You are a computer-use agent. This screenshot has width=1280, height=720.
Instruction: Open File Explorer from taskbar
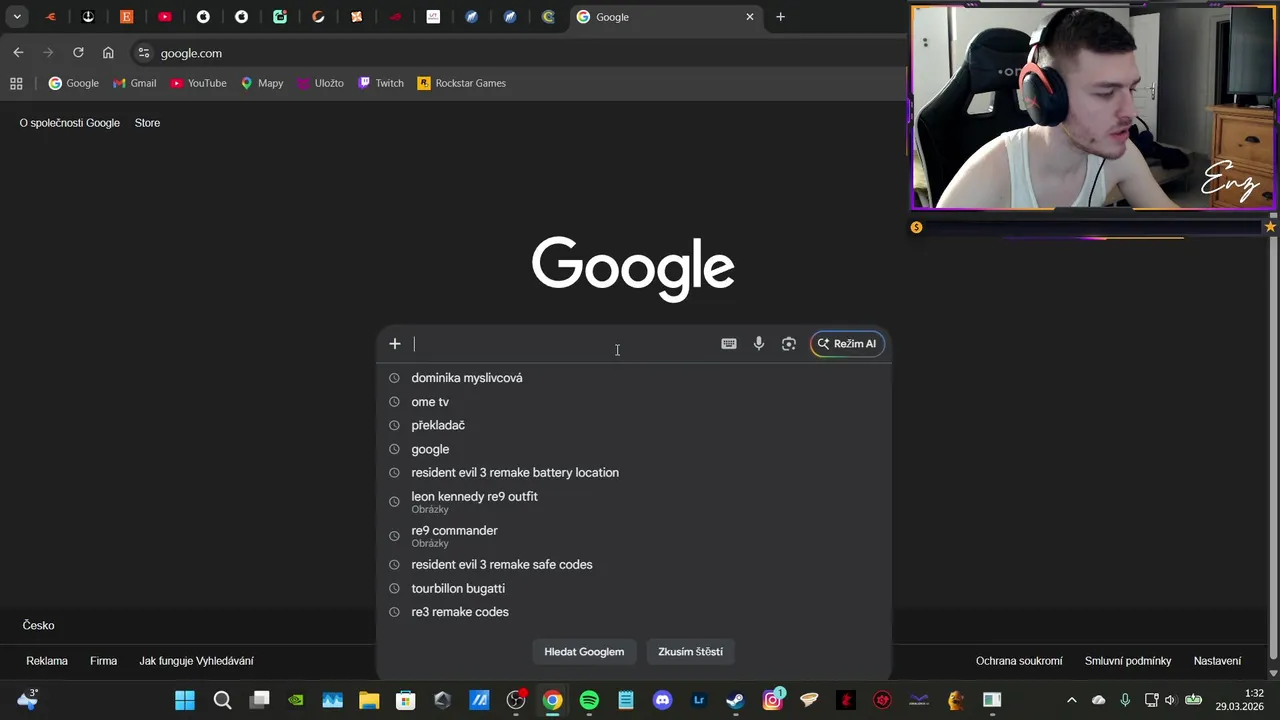tap(369, 700)
